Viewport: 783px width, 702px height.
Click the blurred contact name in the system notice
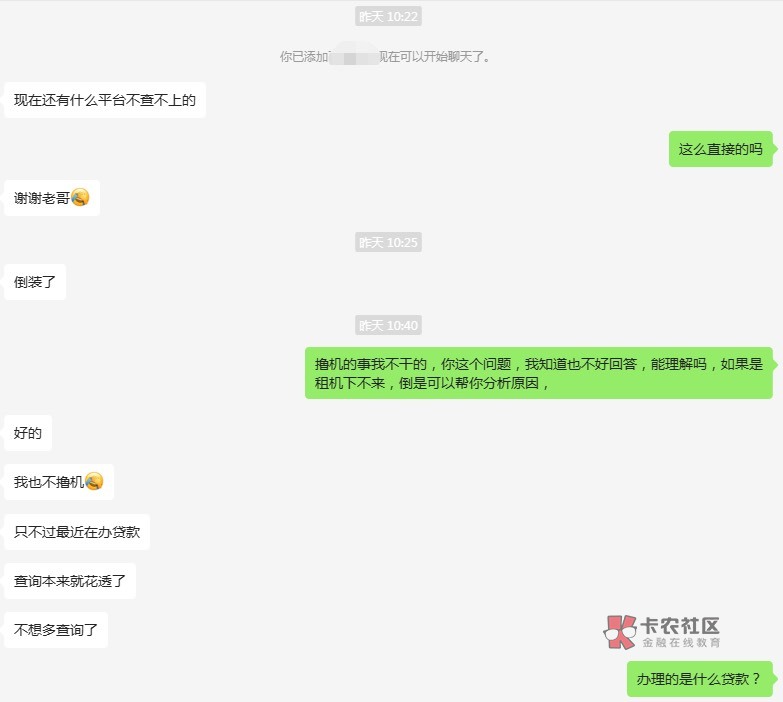354,56
